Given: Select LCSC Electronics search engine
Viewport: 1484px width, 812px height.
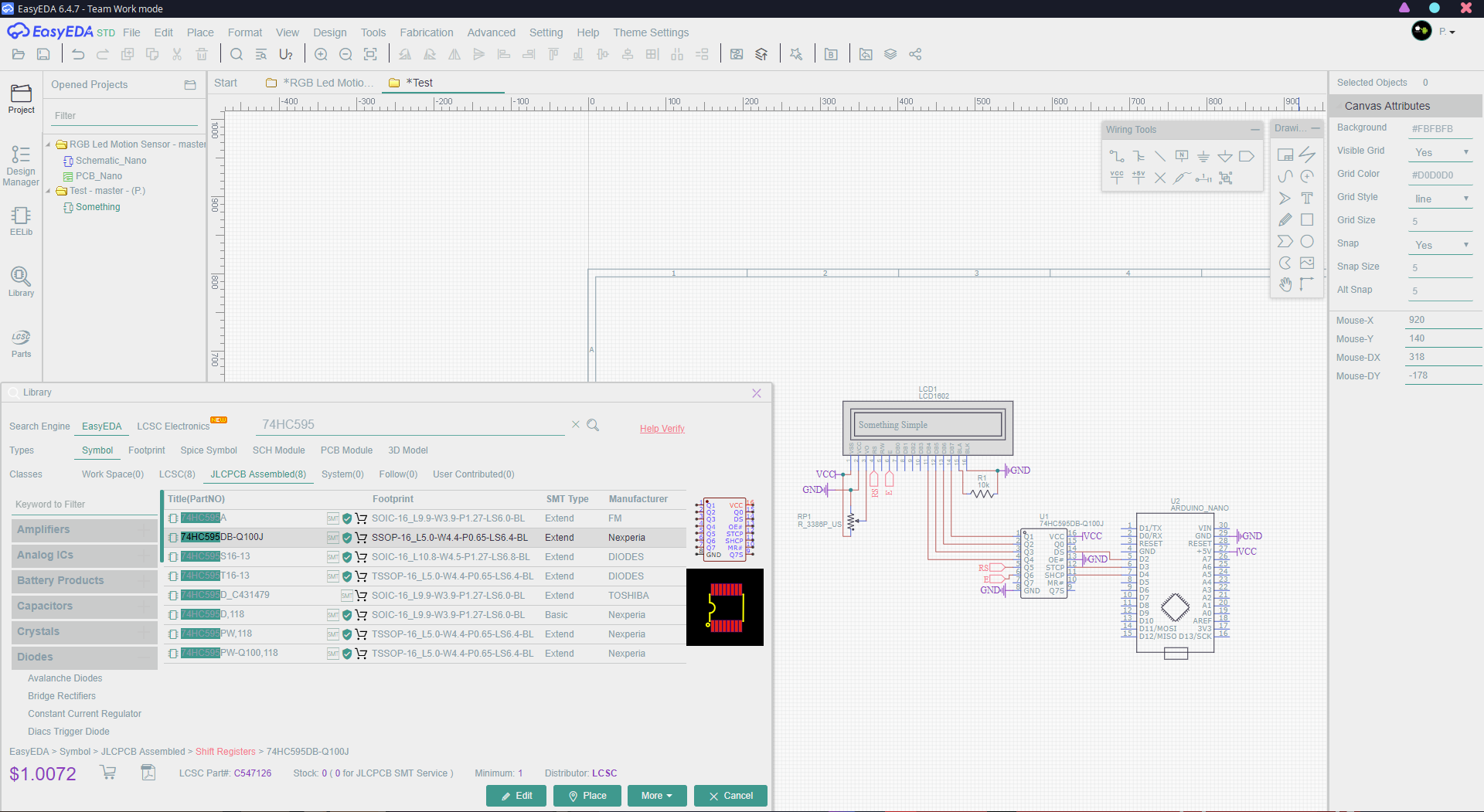Looking at the screenshot, I should pyautogui.click(x=173, y=426).
